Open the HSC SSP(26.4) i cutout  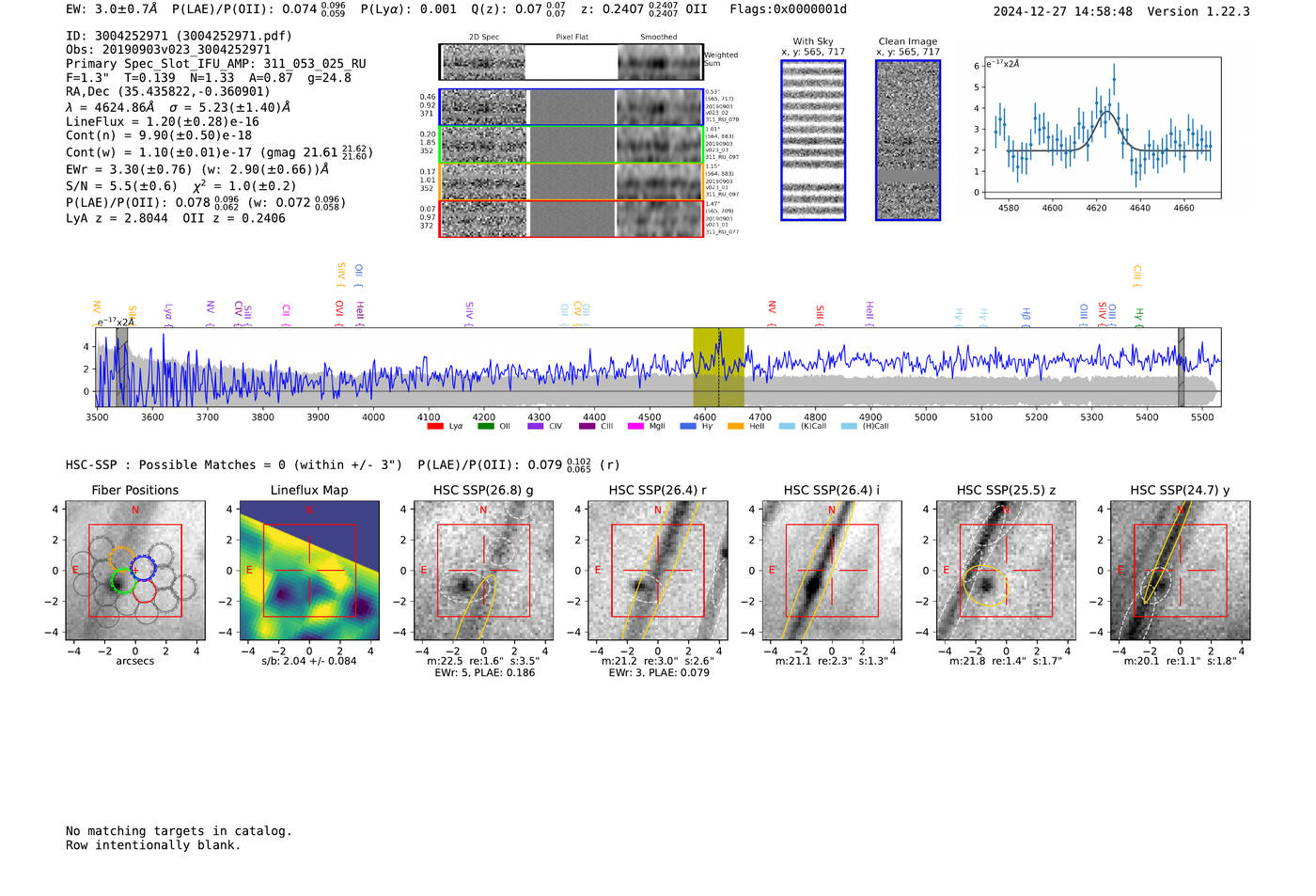(x=831, y=570)
